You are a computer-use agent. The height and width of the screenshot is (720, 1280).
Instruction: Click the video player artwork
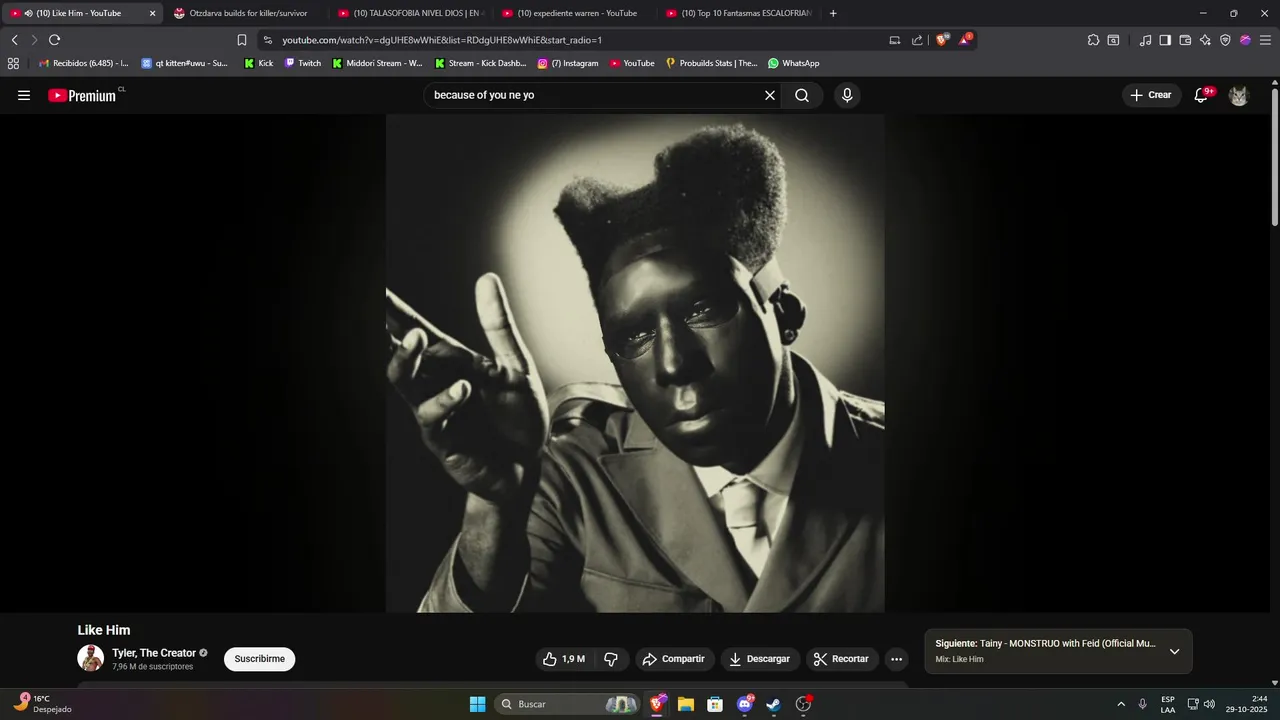(635, 363)
